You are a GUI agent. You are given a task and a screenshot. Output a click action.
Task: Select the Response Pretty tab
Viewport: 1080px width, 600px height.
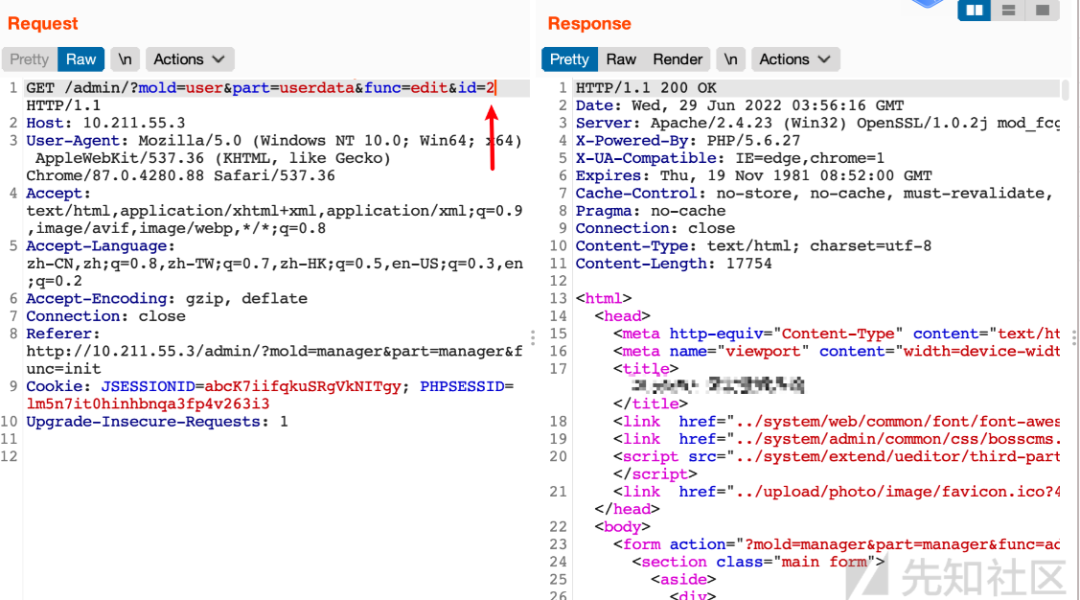[x=569, y=59]
